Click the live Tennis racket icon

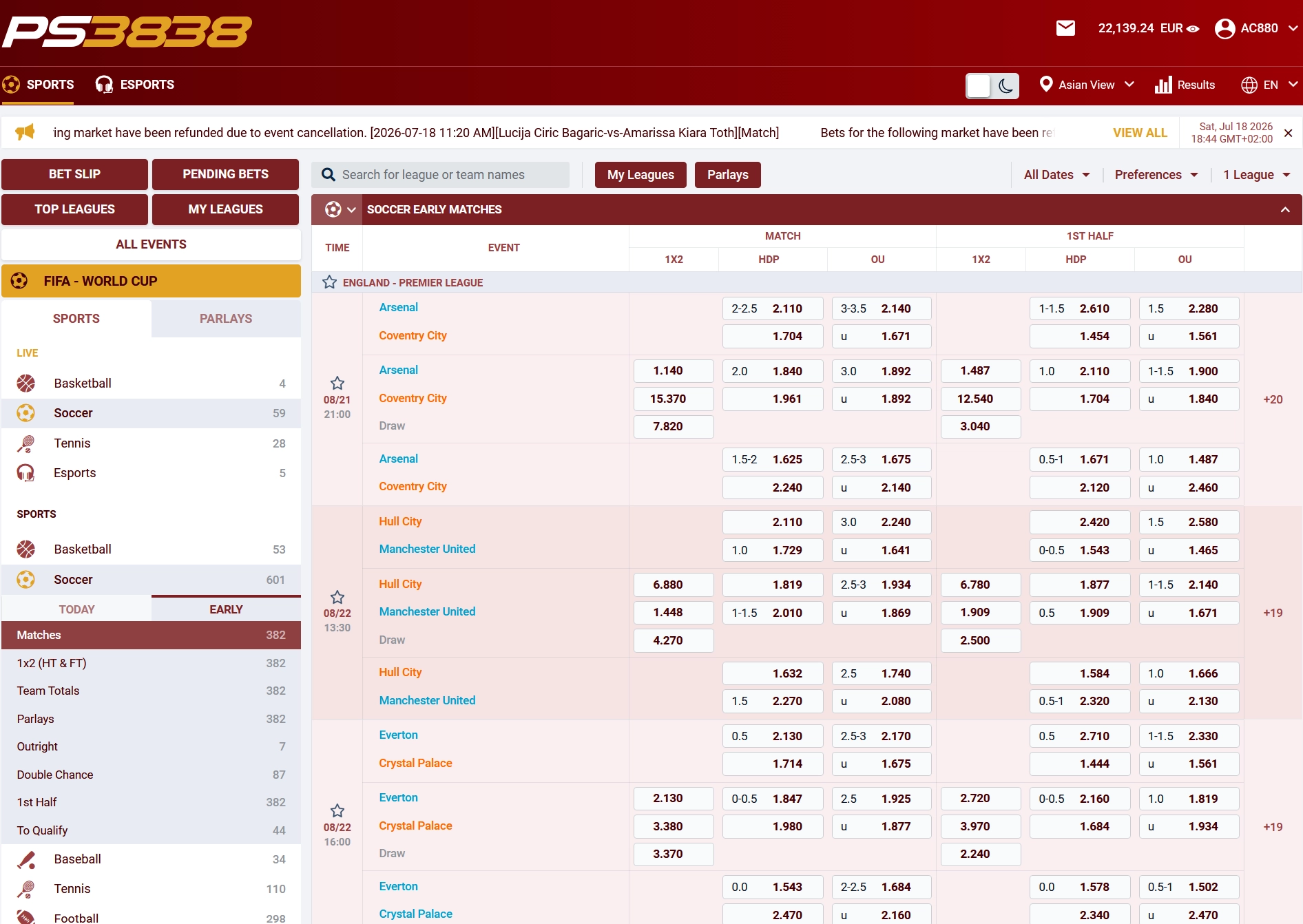coord(26,443)
